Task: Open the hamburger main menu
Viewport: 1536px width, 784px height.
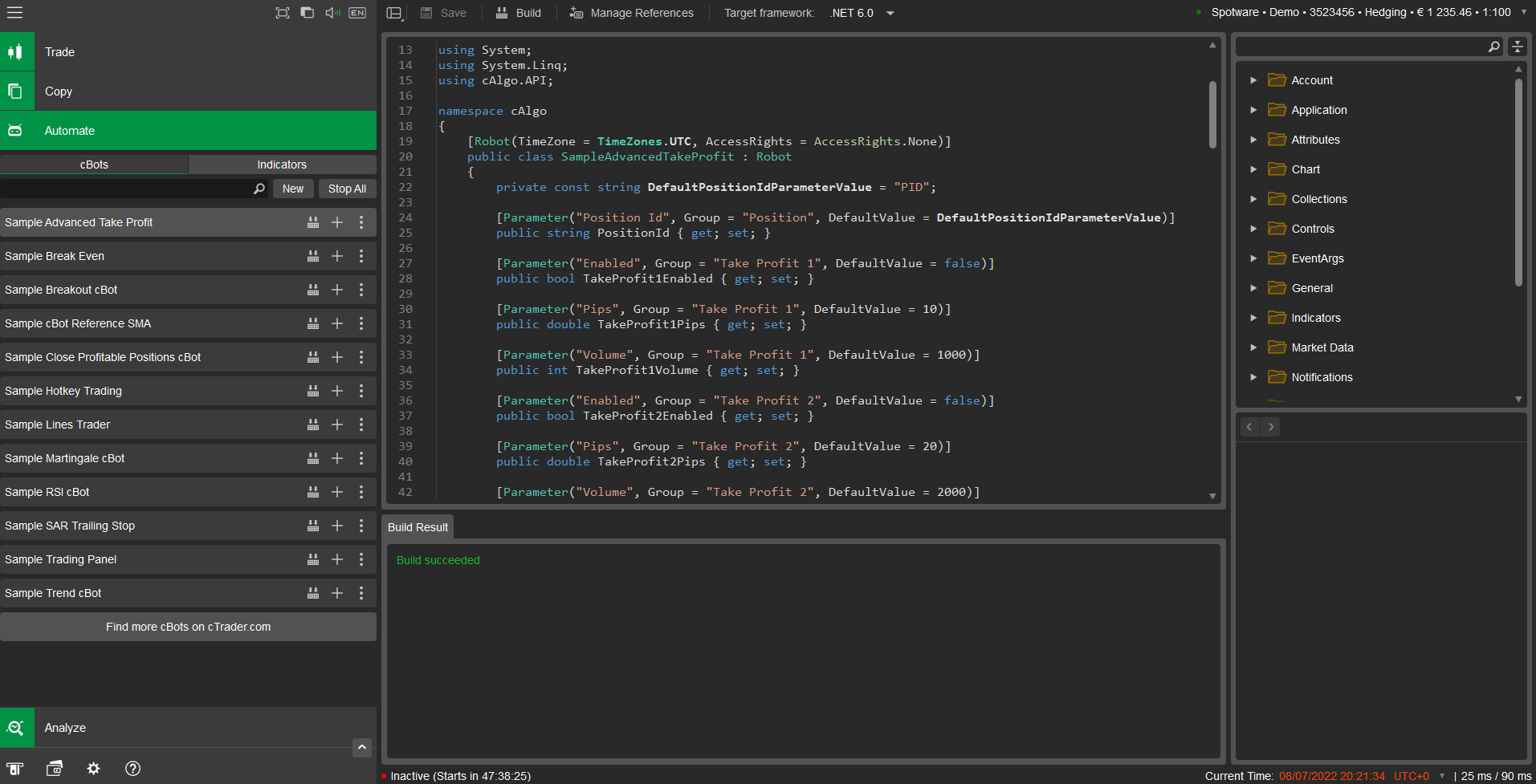Action: point(14,12)
